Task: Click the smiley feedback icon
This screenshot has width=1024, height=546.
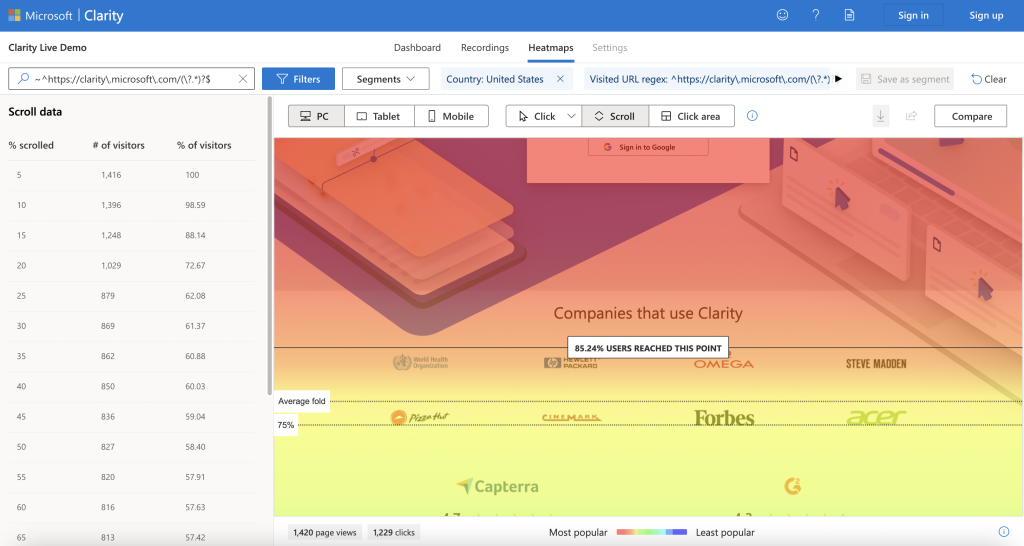Action: 782,15
